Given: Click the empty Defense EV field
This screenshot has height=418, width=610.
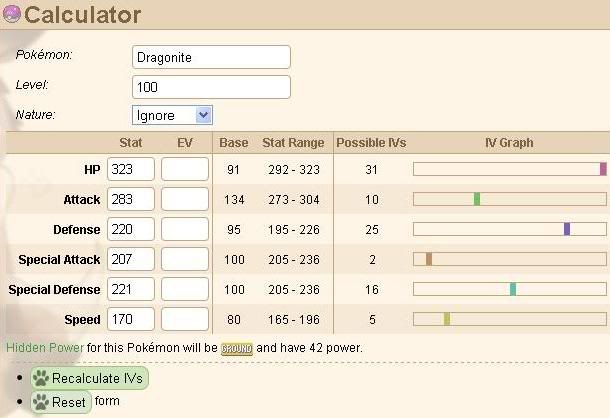Looking at the screenshot, I should pos(185,229).
